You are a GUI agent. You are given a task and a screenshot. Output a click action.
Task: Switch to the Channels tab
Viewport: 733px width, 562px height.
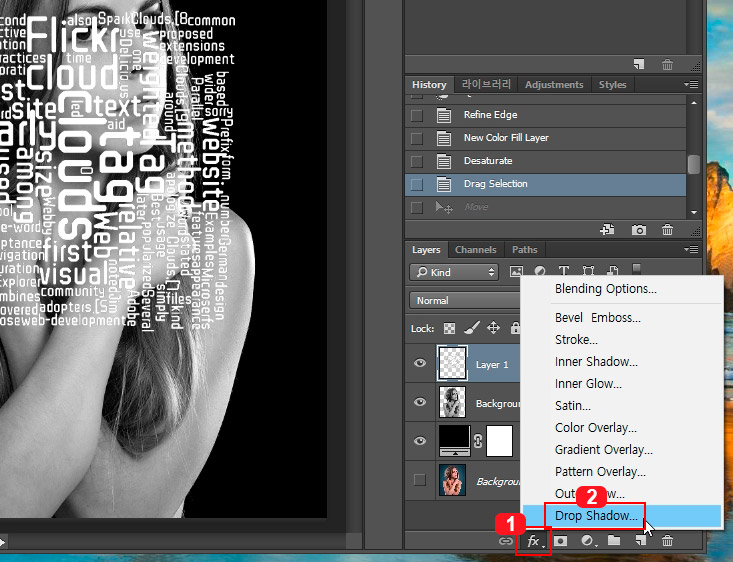[x=475, y=250]
